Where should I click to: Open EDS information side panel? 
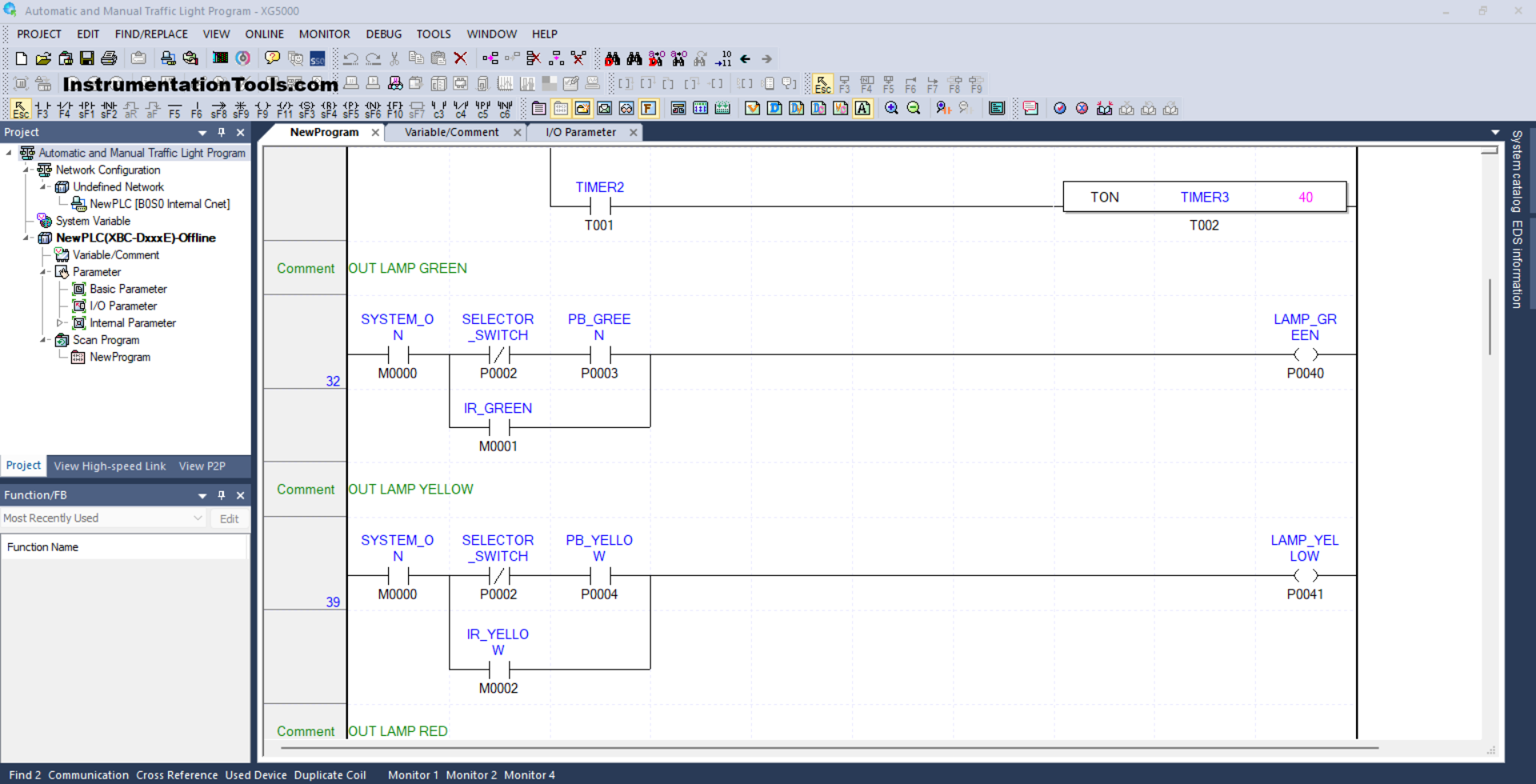(1516, 264)
